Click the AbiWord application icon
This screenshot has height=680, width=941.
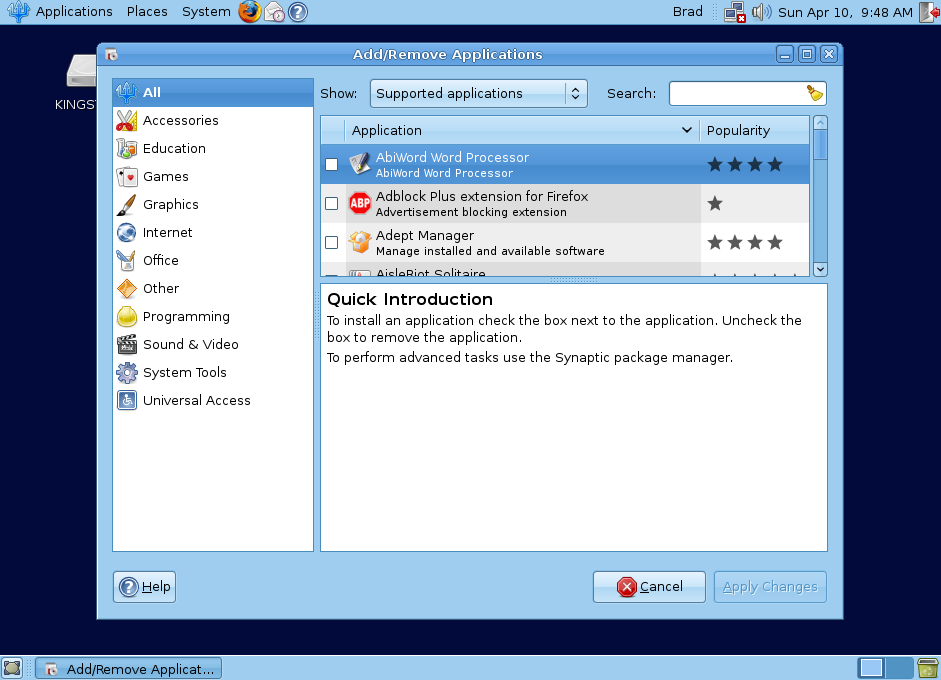click(359, 164)
